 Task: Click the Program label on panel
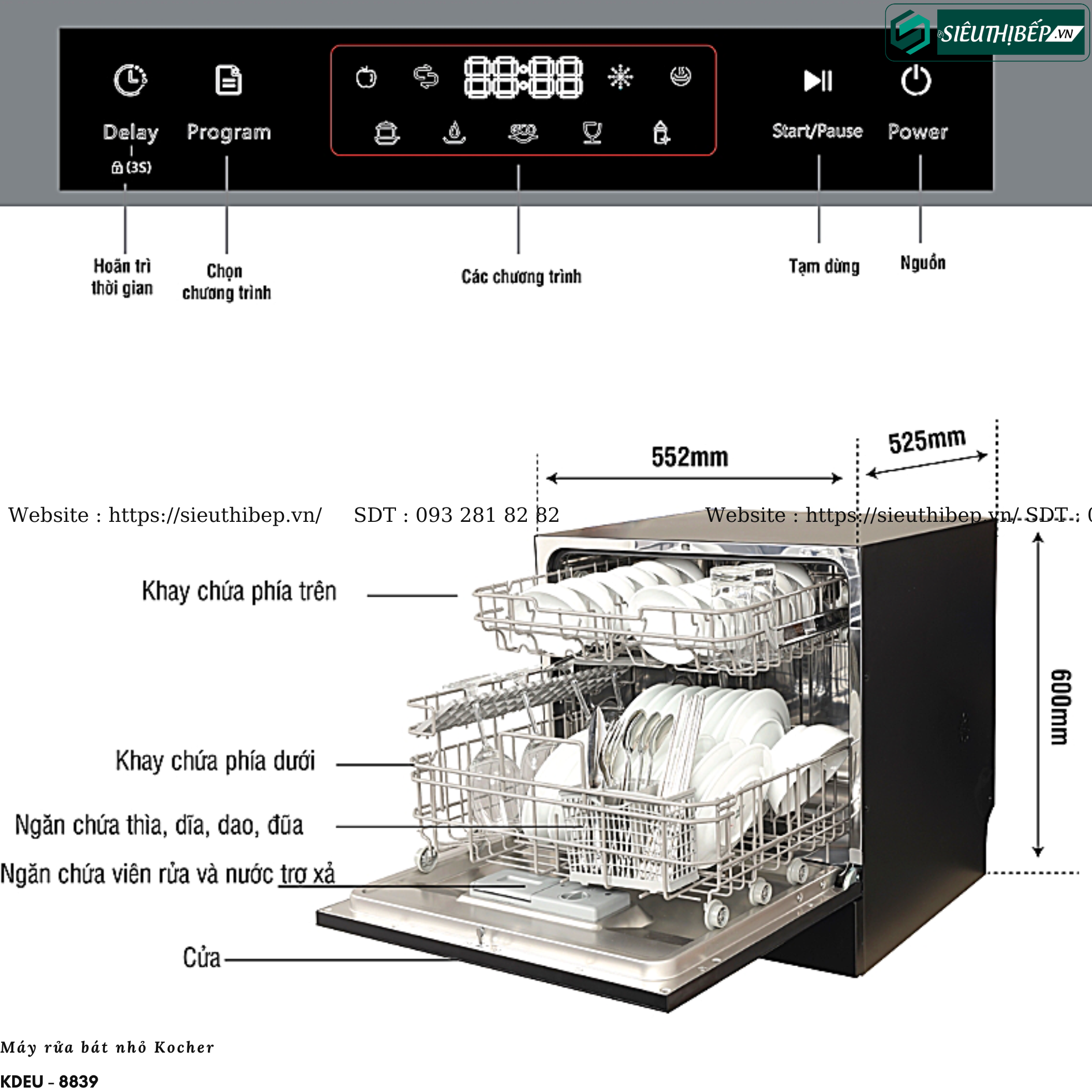229,132
